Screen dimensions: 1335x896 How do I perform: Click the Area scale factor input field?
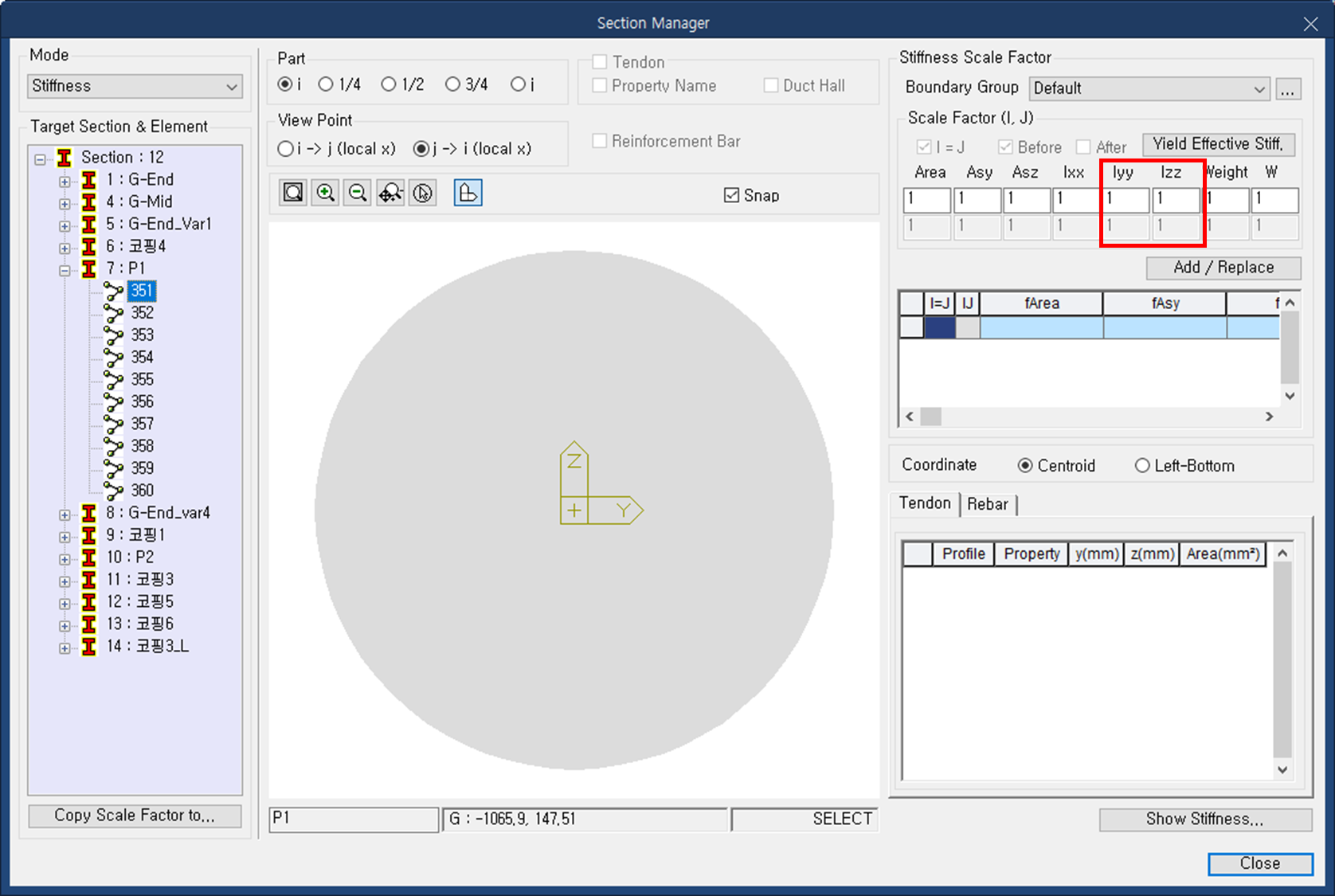pos(927,199)
